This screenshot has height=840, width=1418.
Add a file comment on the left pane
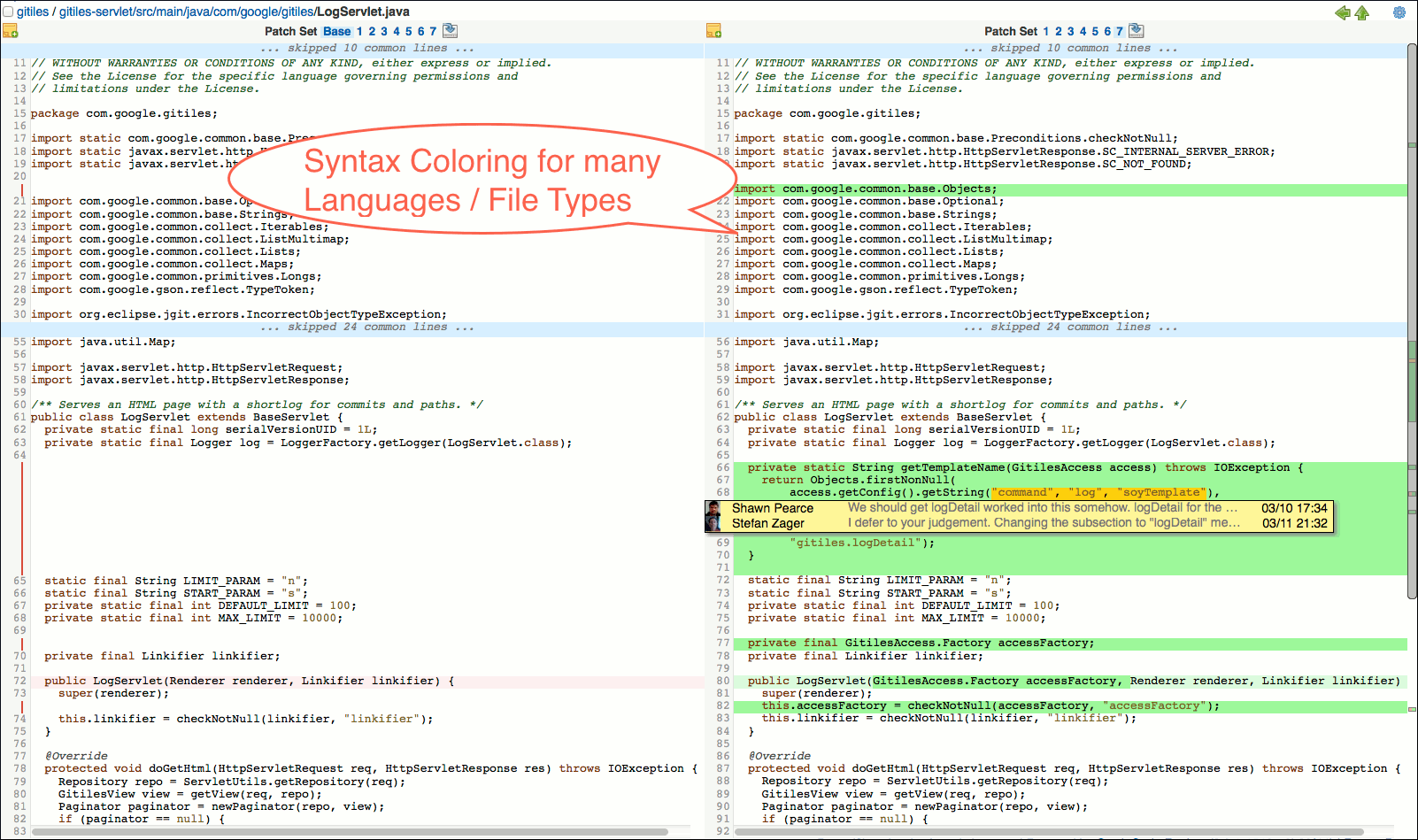11,31
